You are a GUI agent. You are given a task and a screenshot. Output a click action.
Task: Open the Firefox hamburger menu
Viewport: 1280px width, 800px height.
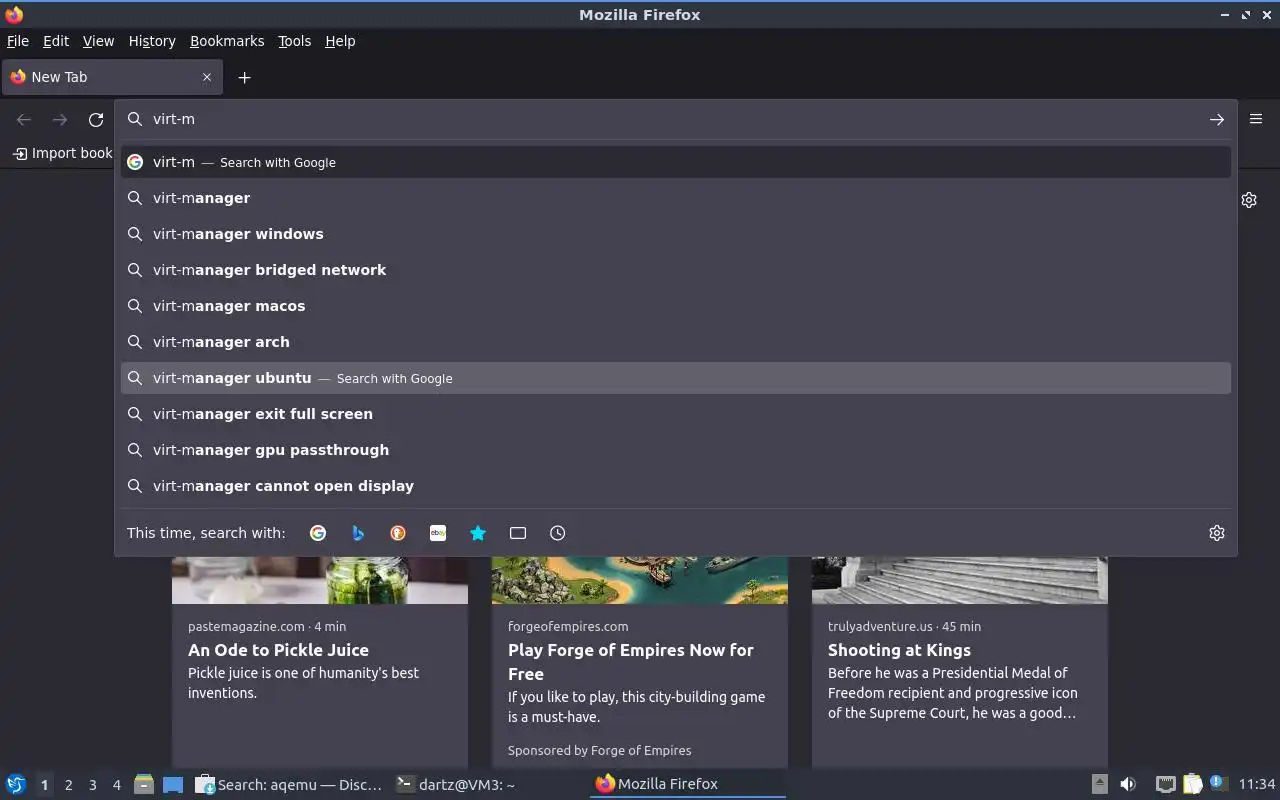1256,119
